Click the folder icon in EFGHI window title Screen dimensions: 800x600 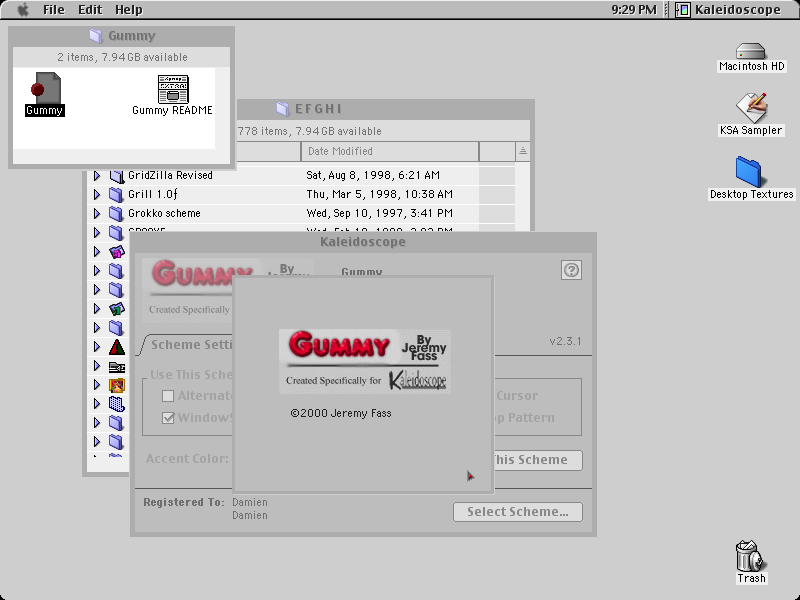pyautogui.click(x=282, y=109)
